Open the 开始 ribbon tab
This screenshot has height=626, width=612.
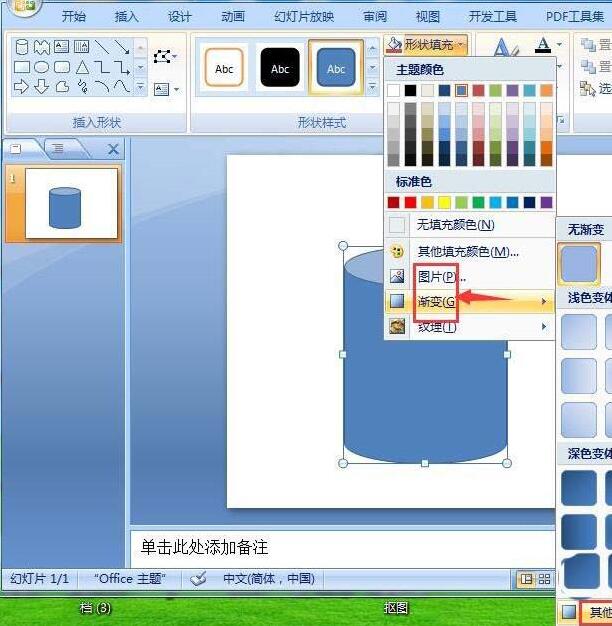74,16
